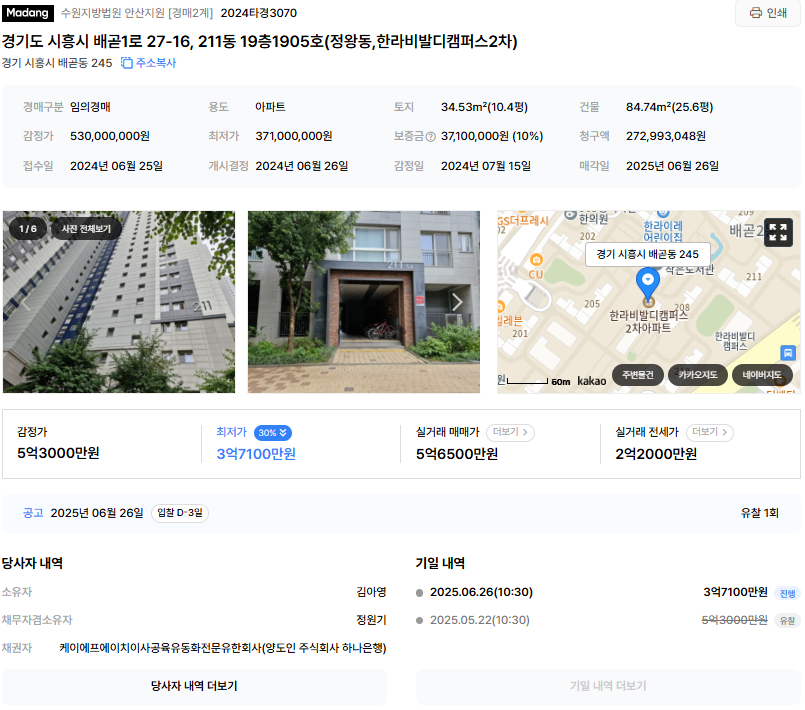The height and width of the screenshot is (710, 805).
Task: Click the first apartment tower photo
Action: pyautogui.click(x=119, y=302)
